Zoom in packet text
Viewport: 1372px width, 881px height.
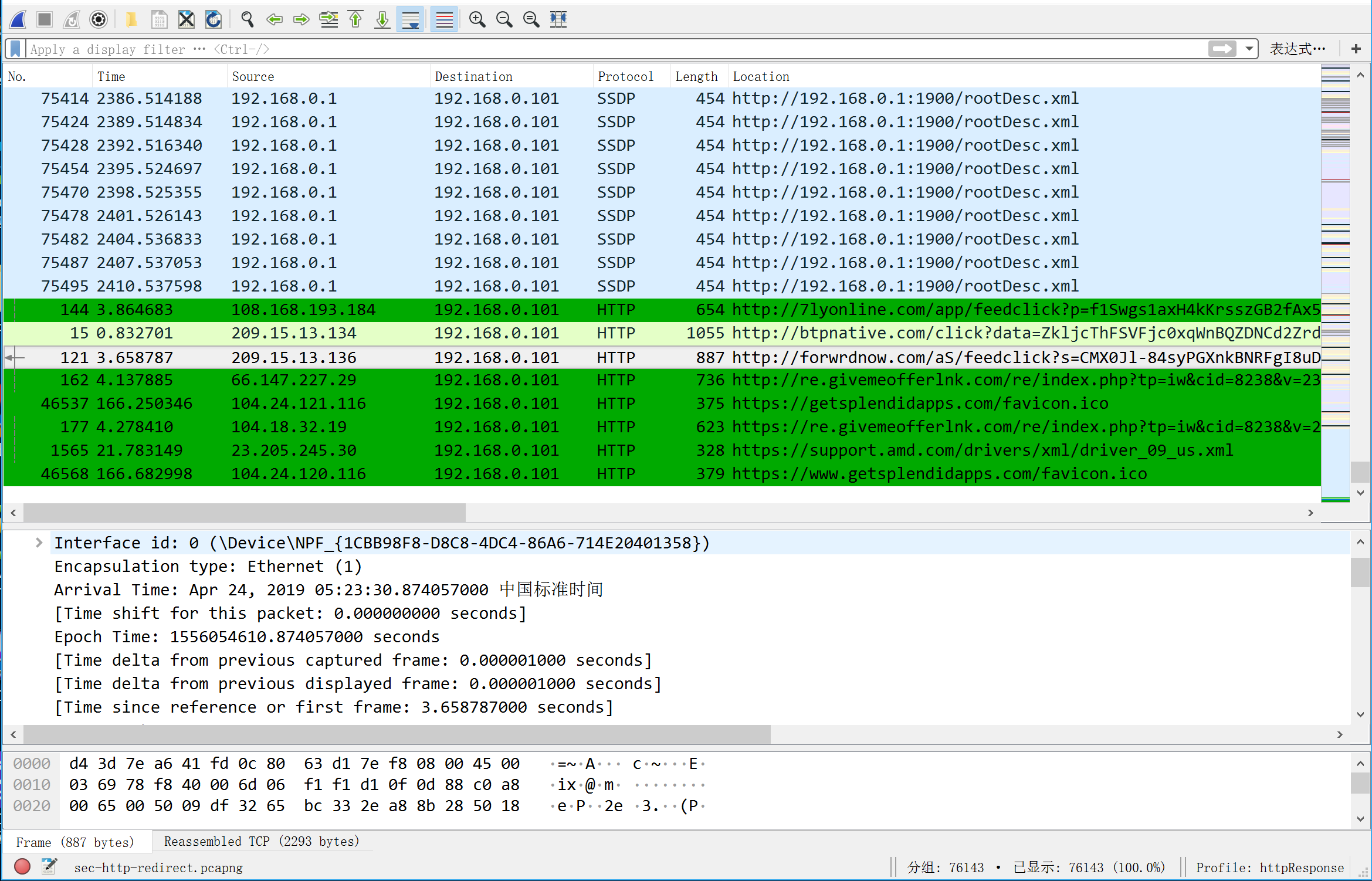tap(477, 19)
